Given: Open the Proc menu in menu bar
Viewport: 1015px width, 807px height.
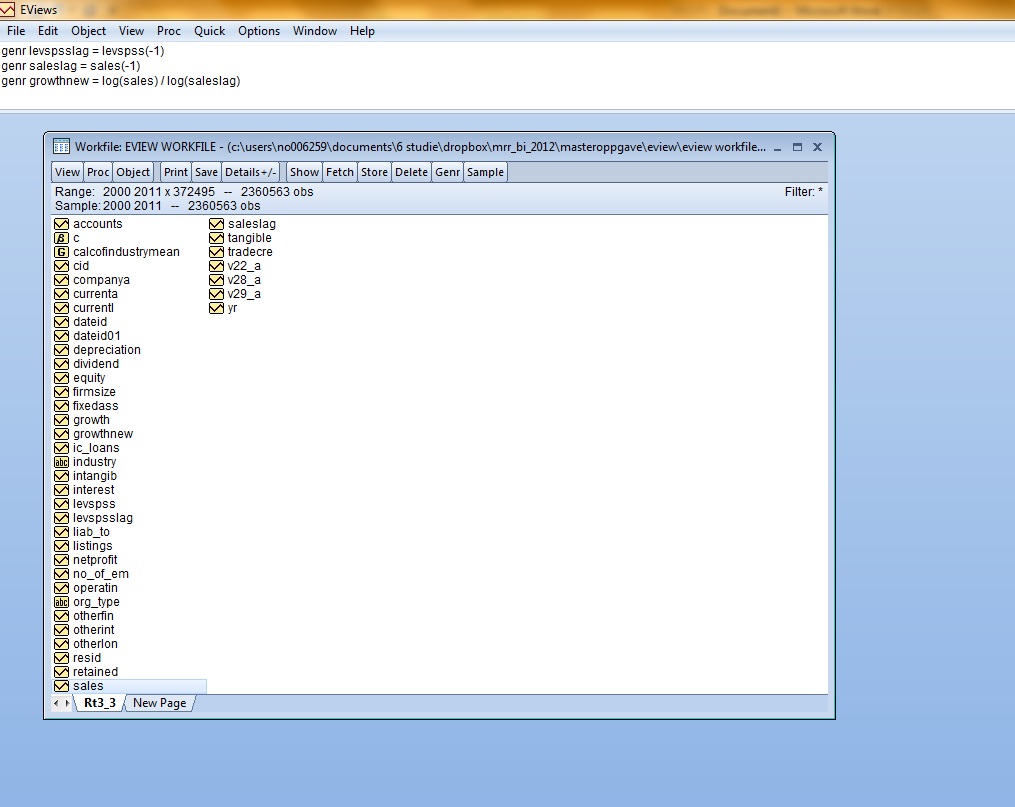Looking at the screenshot, I should pyautogui.click(x=169, y=31).
